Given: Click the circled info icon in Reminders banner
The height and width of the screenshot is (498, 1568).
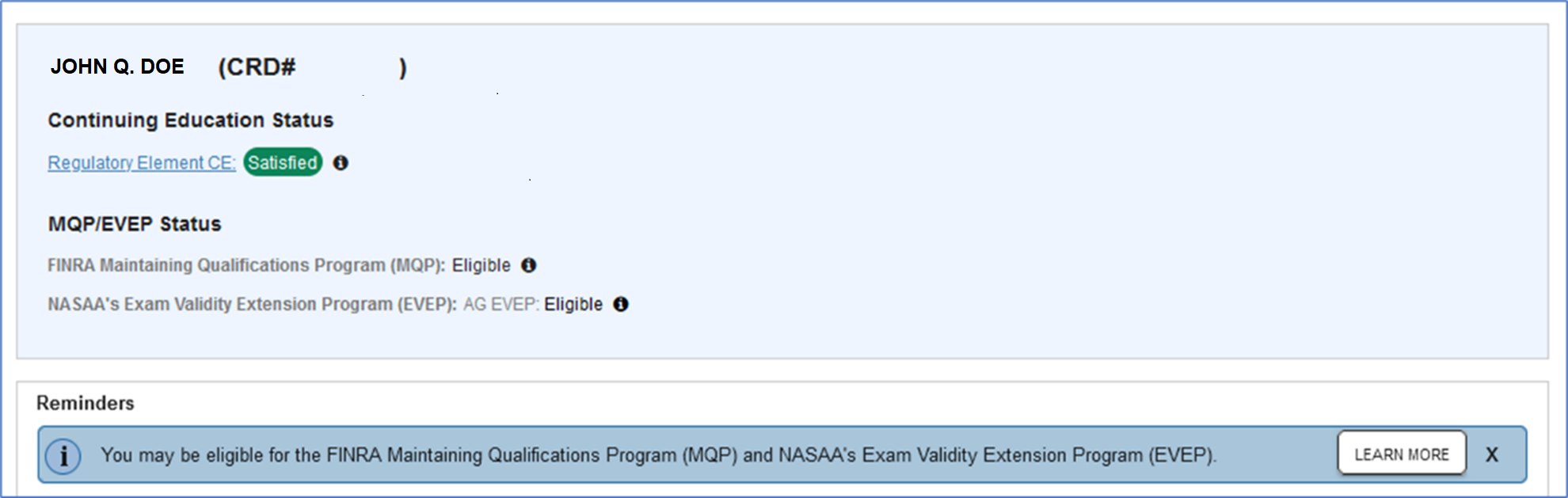Looking at the screenshot, I should coord(63,455).
